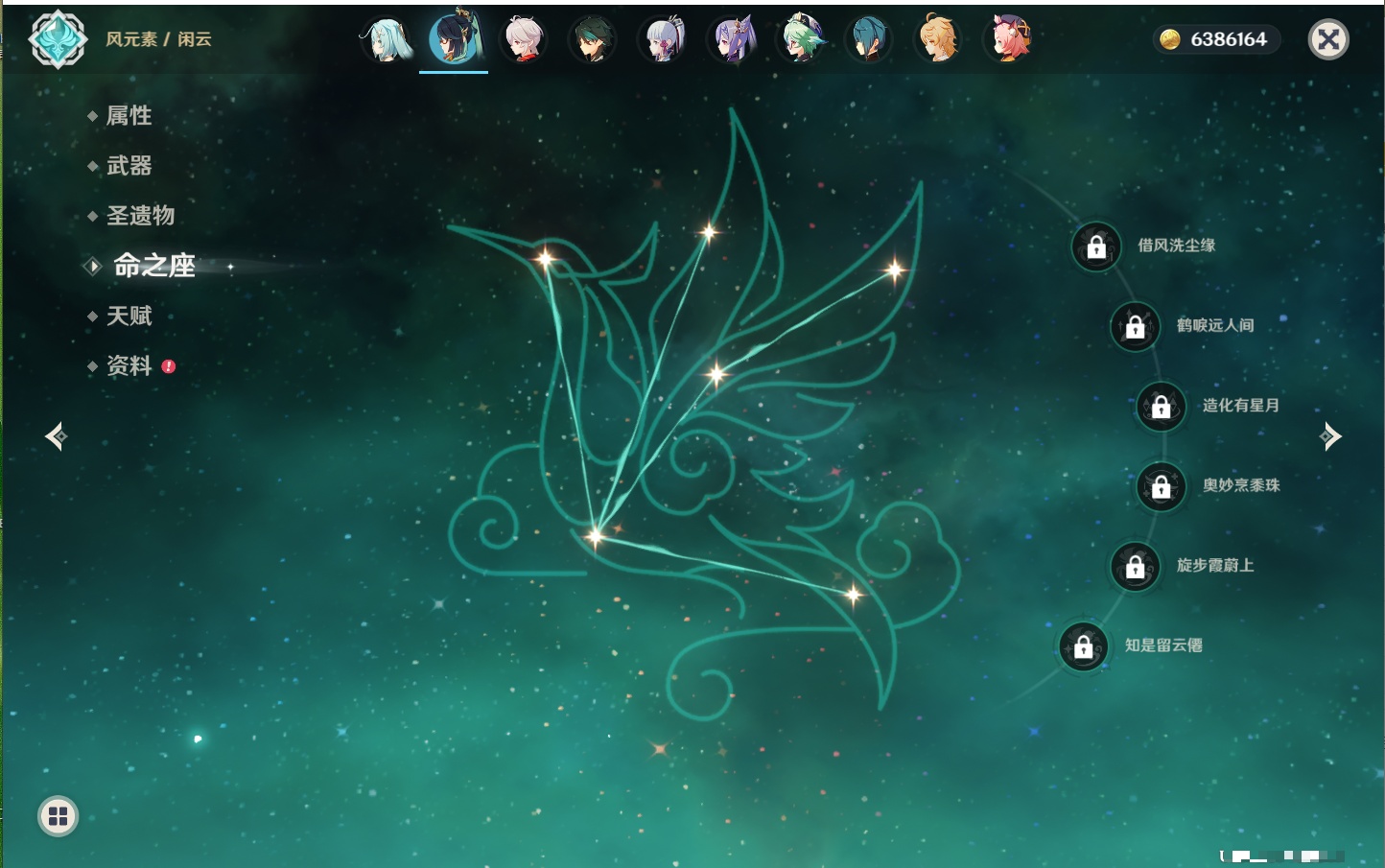
Task: Click the Anemo element emblem icon
Action: (x=58, y=39)
